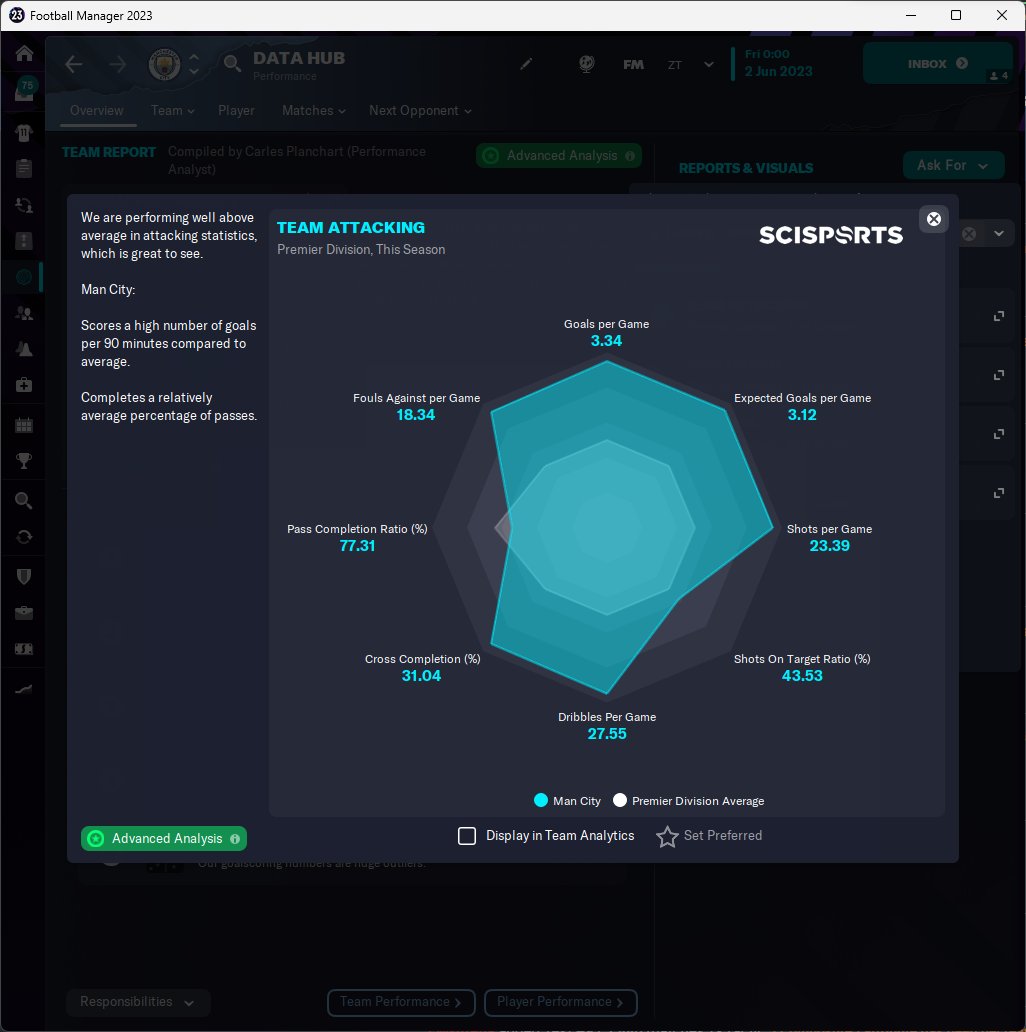Click Advanced Analysis button beside Team Report
This screenshot has width=1026, height=1032.
[x=559, y=156]
